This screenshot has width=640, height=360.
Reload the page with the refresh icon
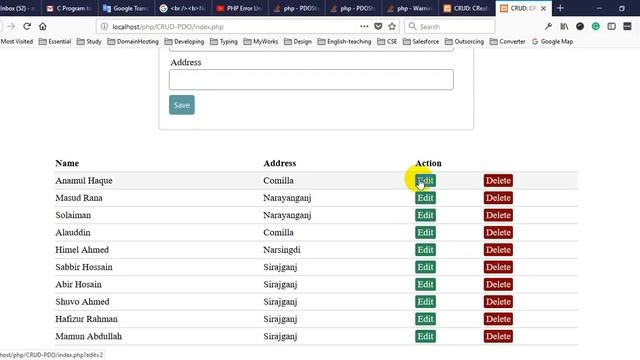coord(27,27)
